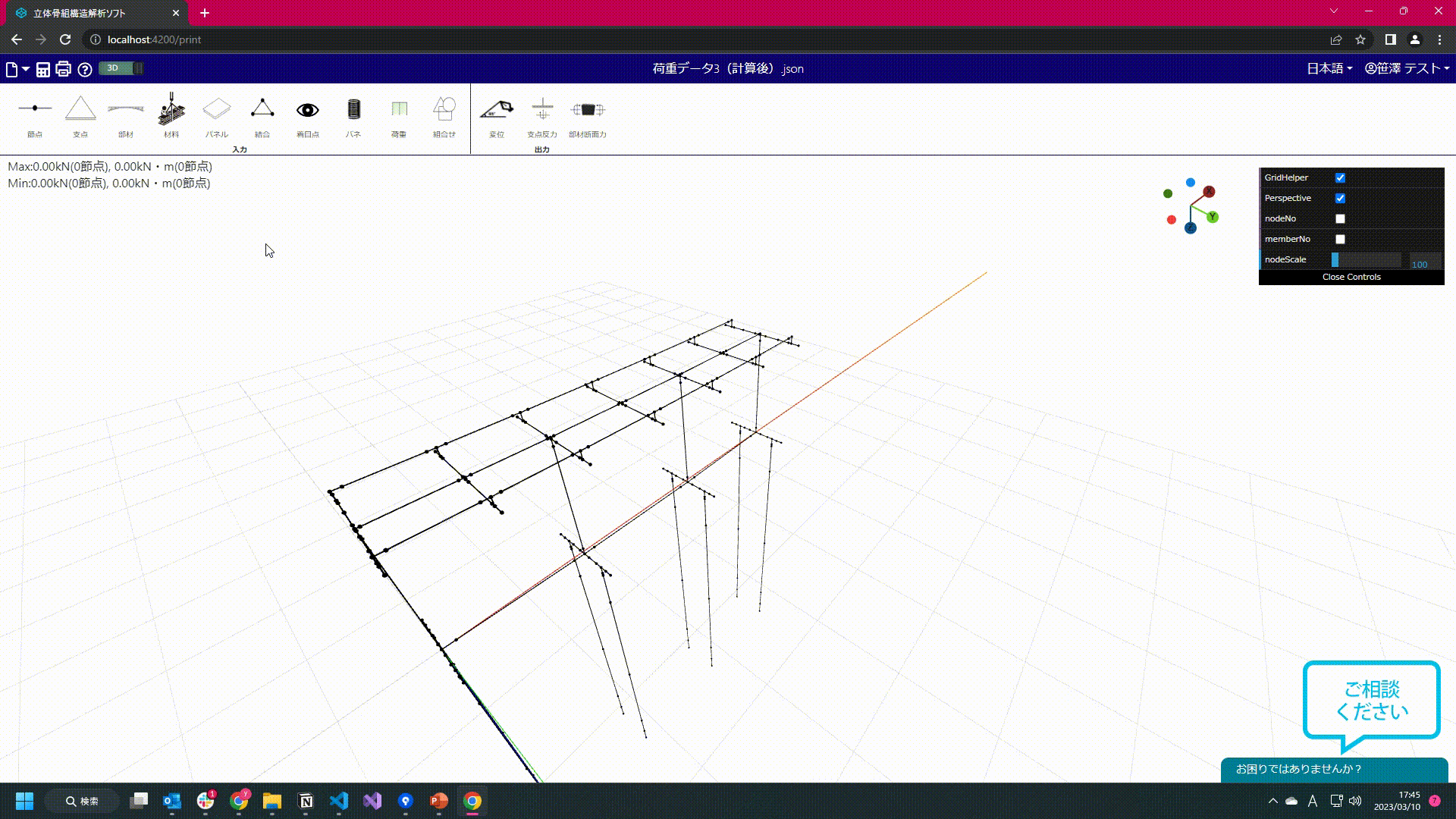The image size is (1456, 819).
Task: Enable the nodeNo checkbox
Action: pyautogui.click(x=1340, y=218)
